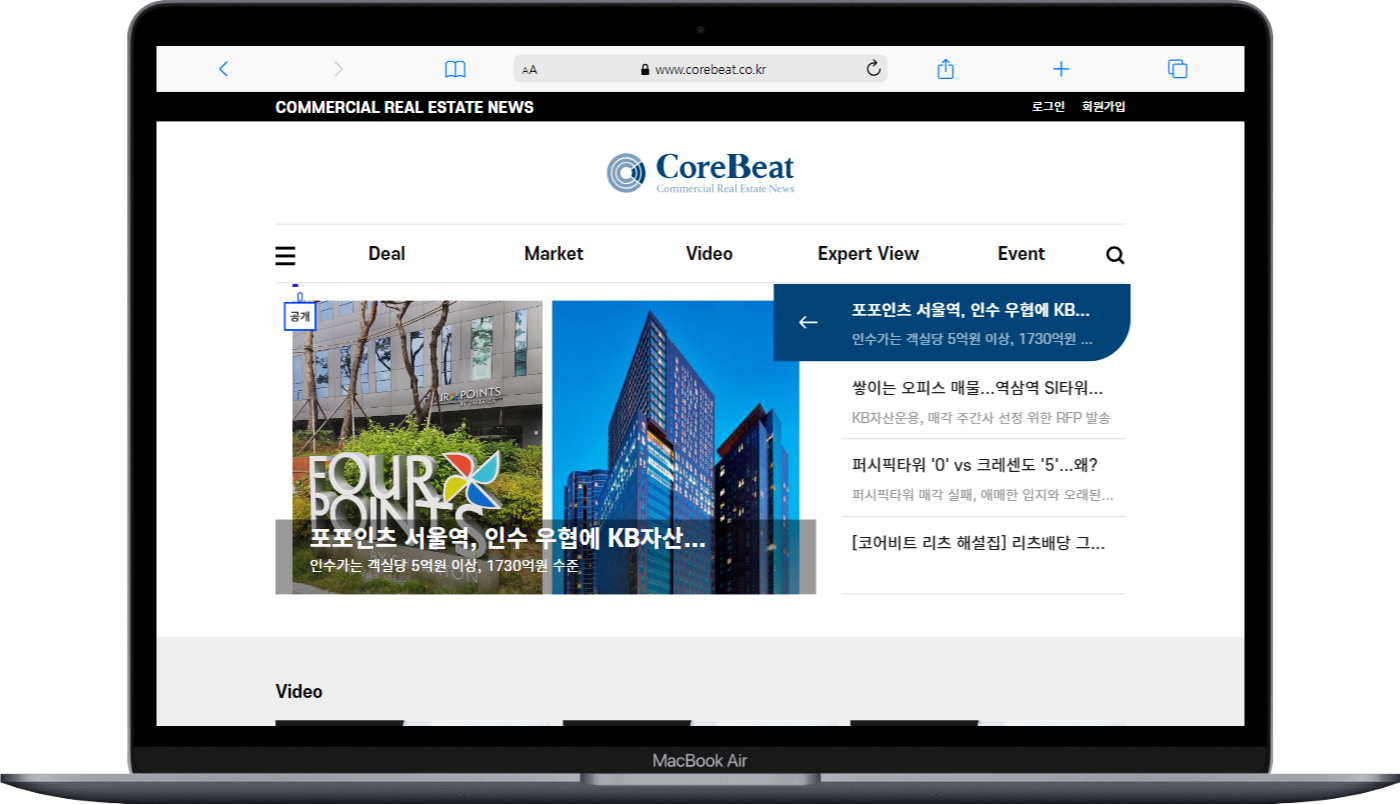
Task: Click the Safari forward arrow
Action: click(338, 69)
